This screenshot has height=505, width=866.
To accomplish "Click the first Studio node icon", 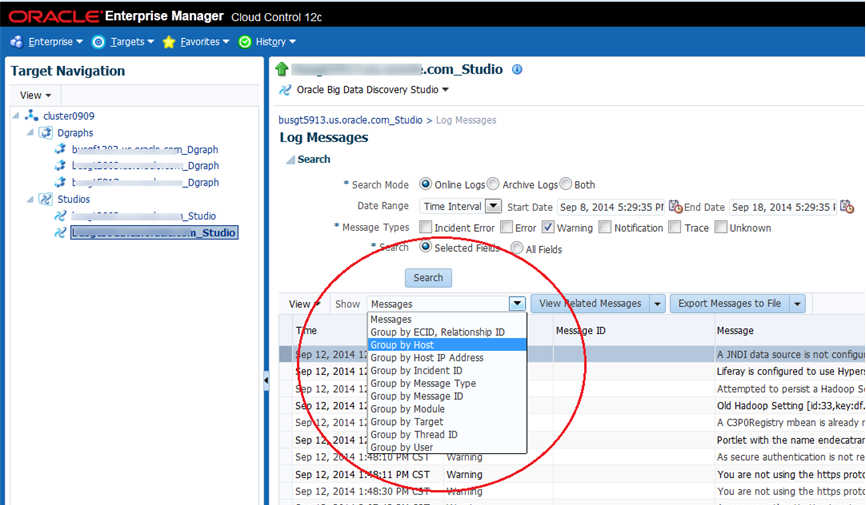I will pos(60,215).
